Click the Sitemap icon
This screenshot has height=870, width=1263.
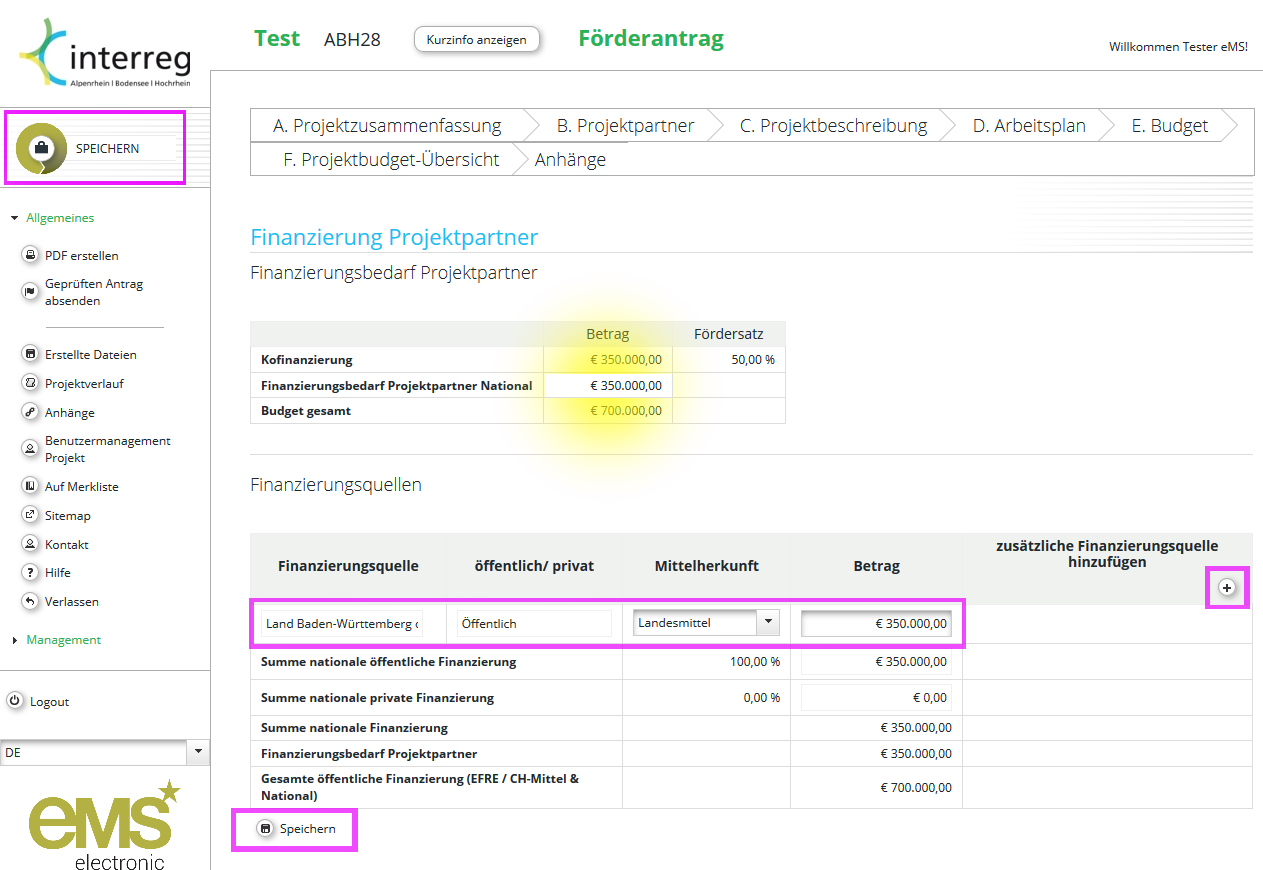[30, 515]
